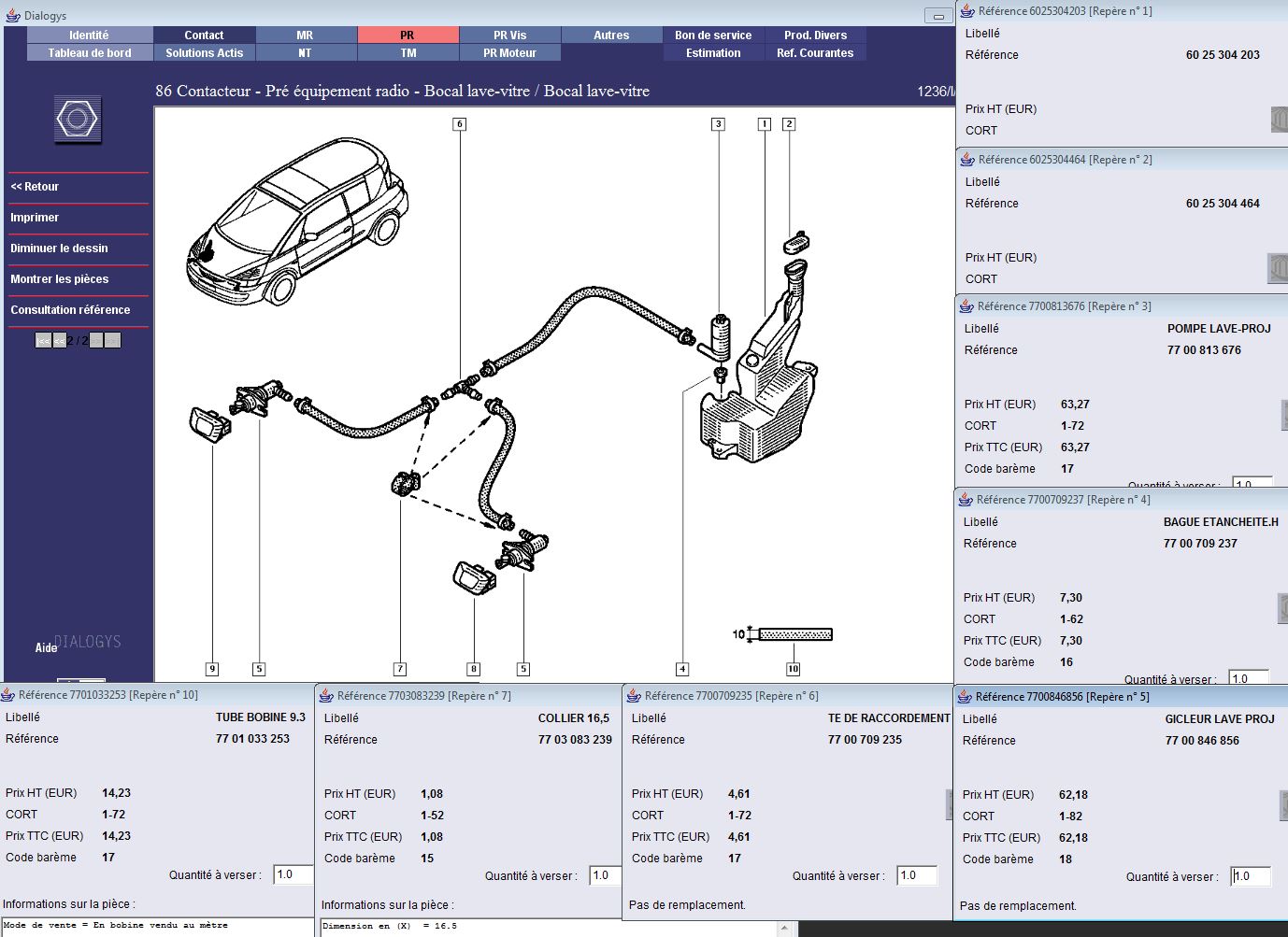Image resolution: width=1288 pixels, height=937 pixels.
Task: Open the PR tab
Action: (408, 35)
